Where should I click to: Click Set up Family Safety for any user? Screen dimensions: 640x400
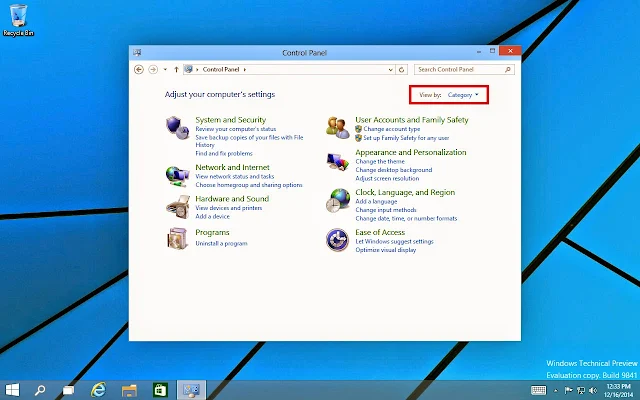point(406,138)
